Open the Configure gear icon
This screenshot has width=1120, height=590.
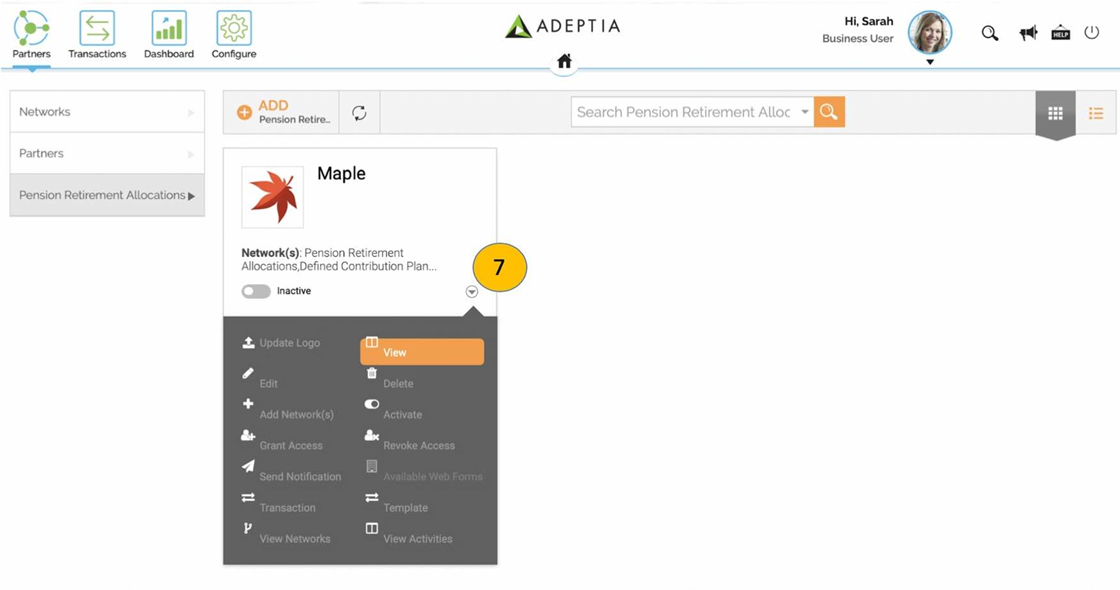[234, 29]
